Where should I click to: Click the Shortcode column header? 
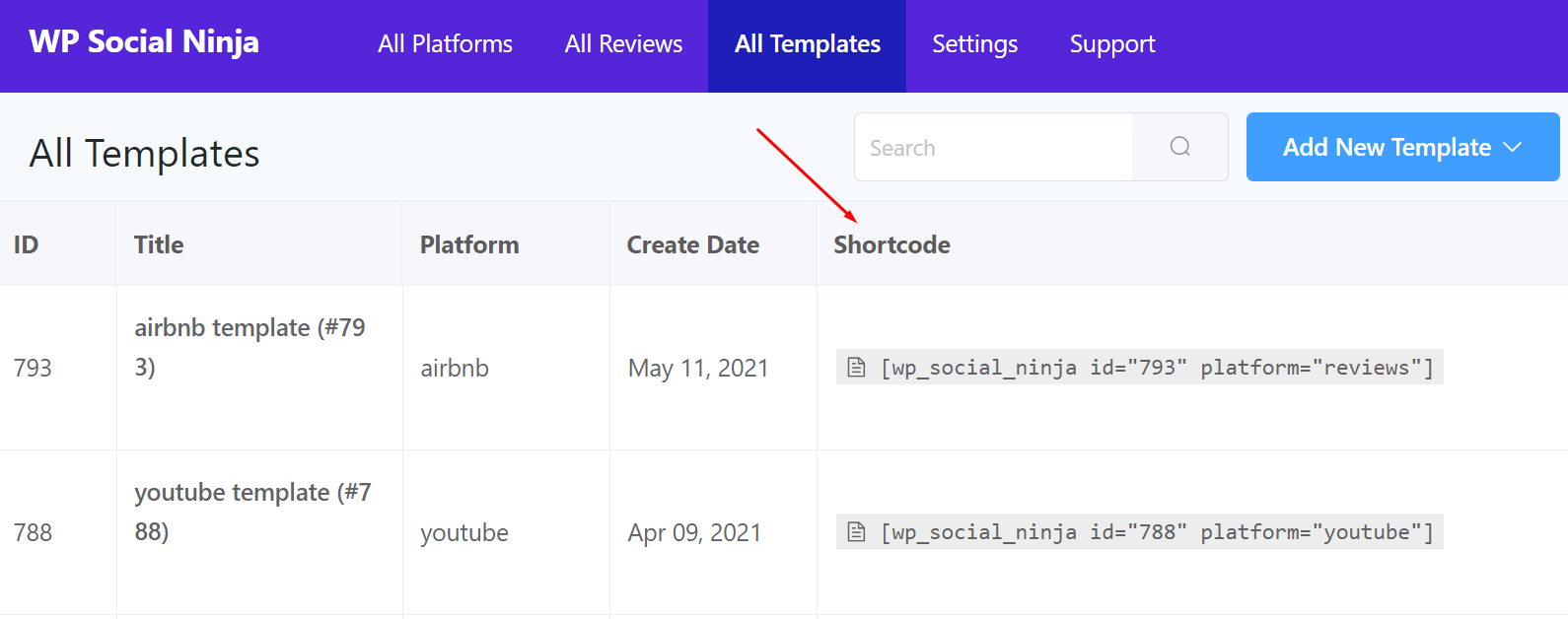891,244
